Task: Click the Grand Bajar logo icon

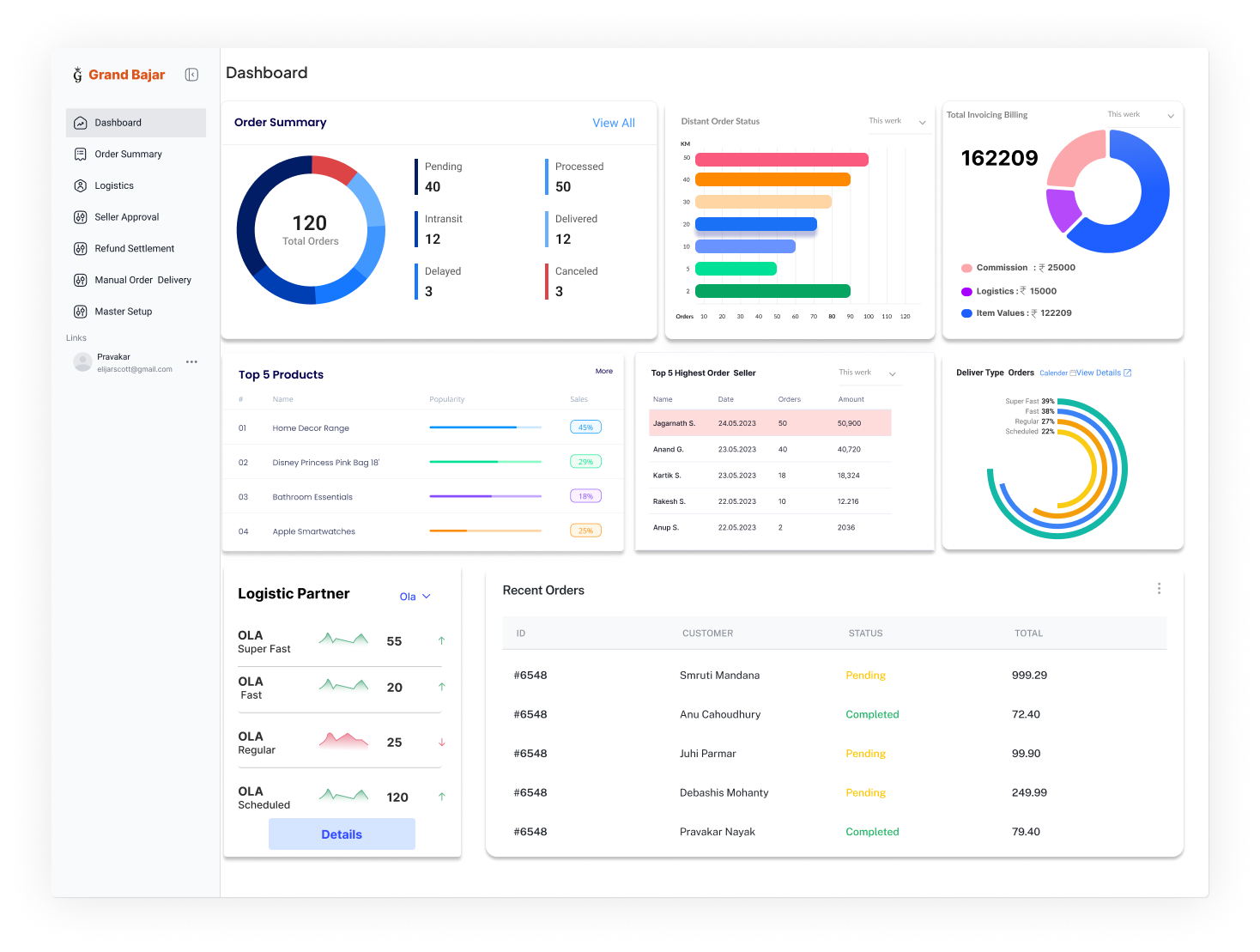Action: [77, 75]
